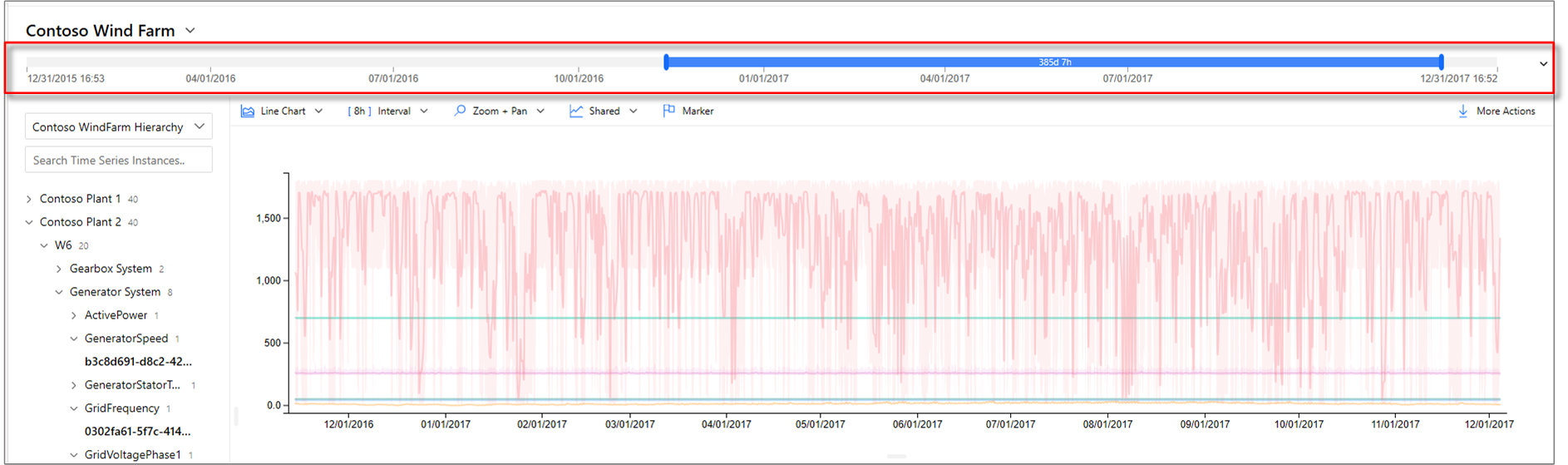Expand the GeneratorStatorT... node
The image size is (1568, 465).
pos(74,385)
